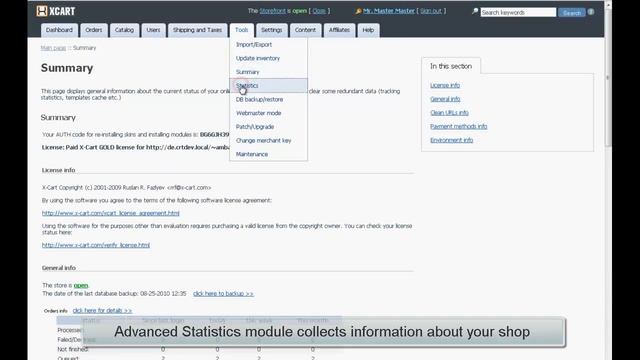Click the 'License info' section heading
The image size is (640, 360).
coord(58,170)
